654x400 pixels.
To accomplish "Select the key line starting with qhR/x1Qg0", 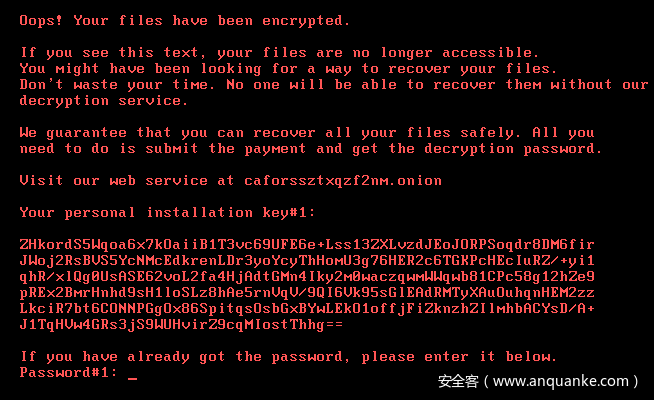I will point(306,276).
